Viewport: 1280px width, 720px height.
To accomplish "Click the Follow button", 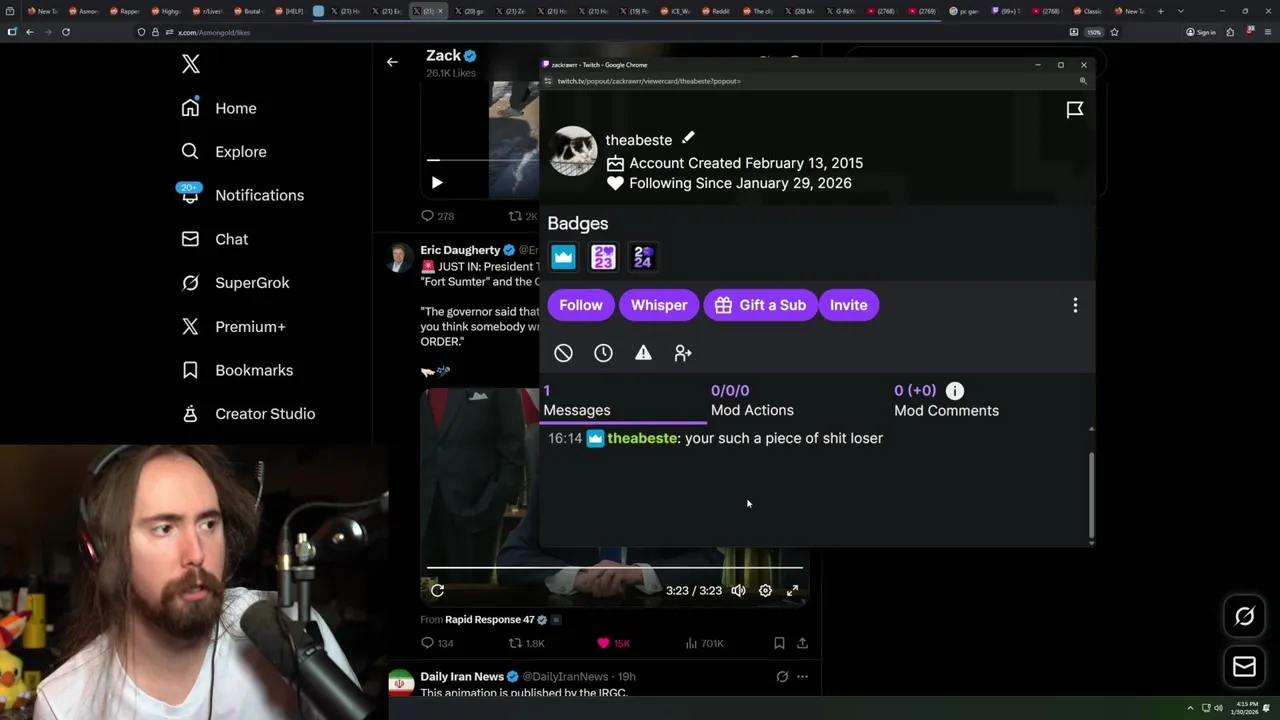I will point(581,305).
